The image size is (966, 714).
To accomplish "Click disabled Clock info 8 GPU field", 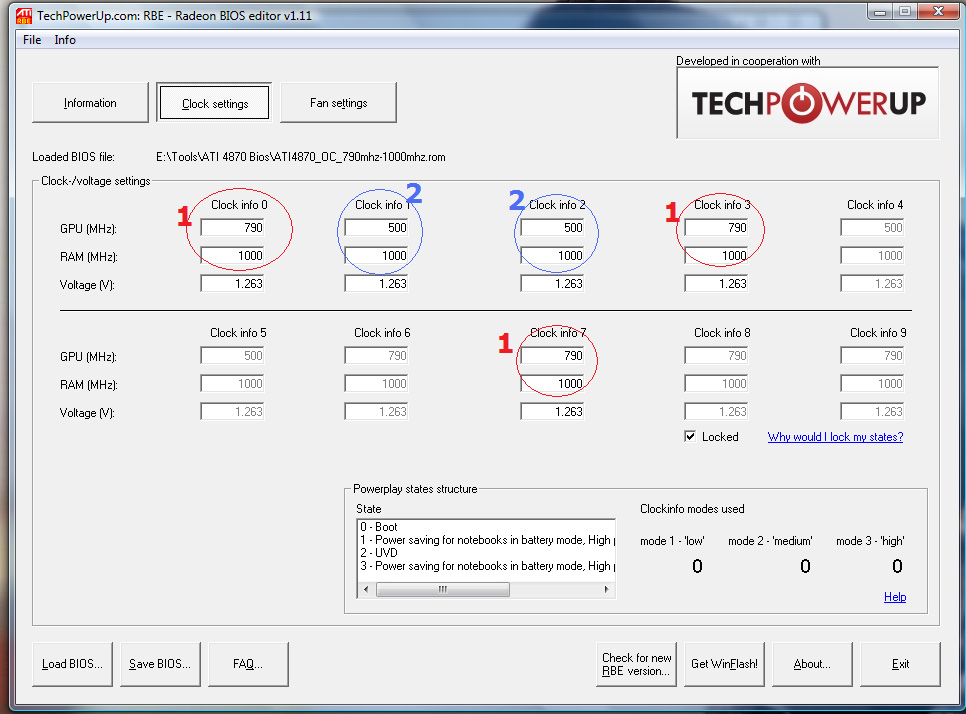I will pos(716,356).
